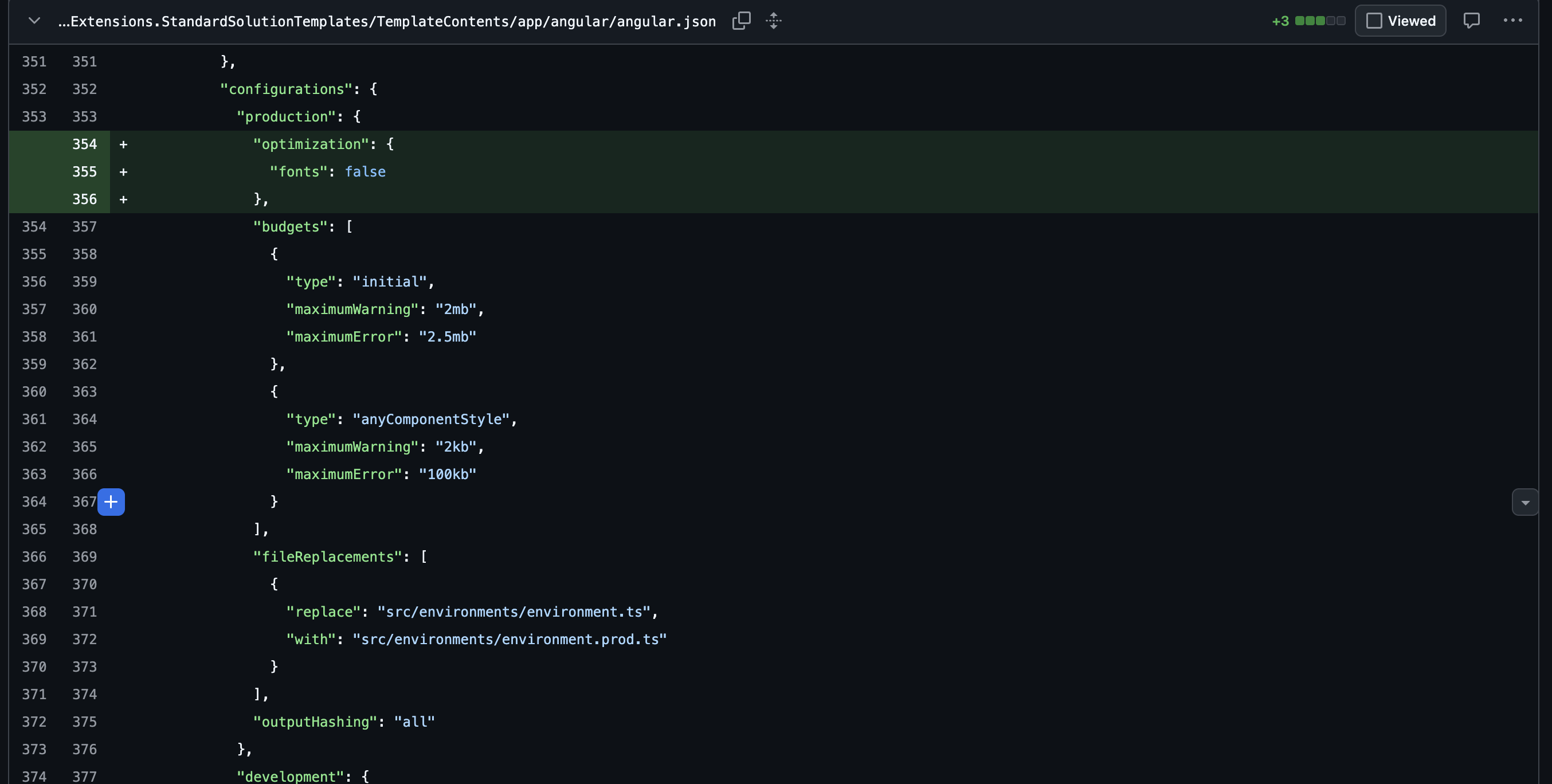1552x784 pixels.
Task: Click the +3 diffstat indicator
Action: coord(1280,22)
